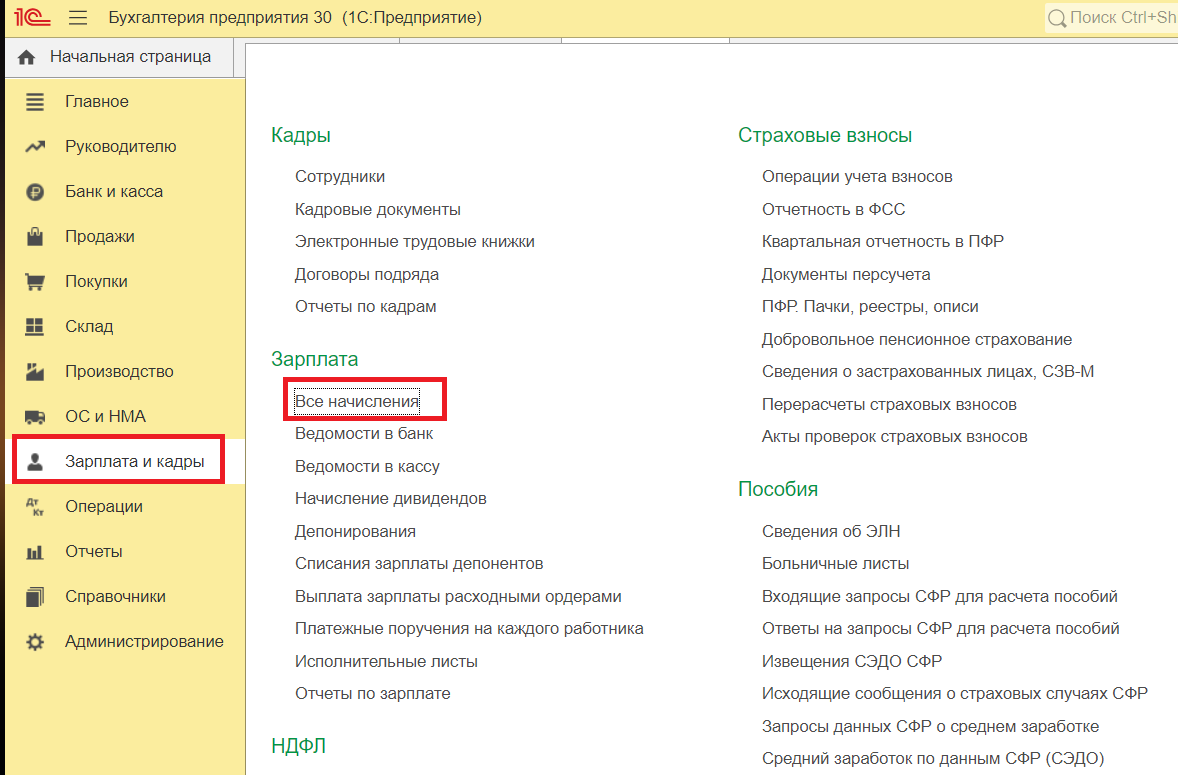
Task: Open Акты проверок страховых взносов
Action: click(895, 437)
